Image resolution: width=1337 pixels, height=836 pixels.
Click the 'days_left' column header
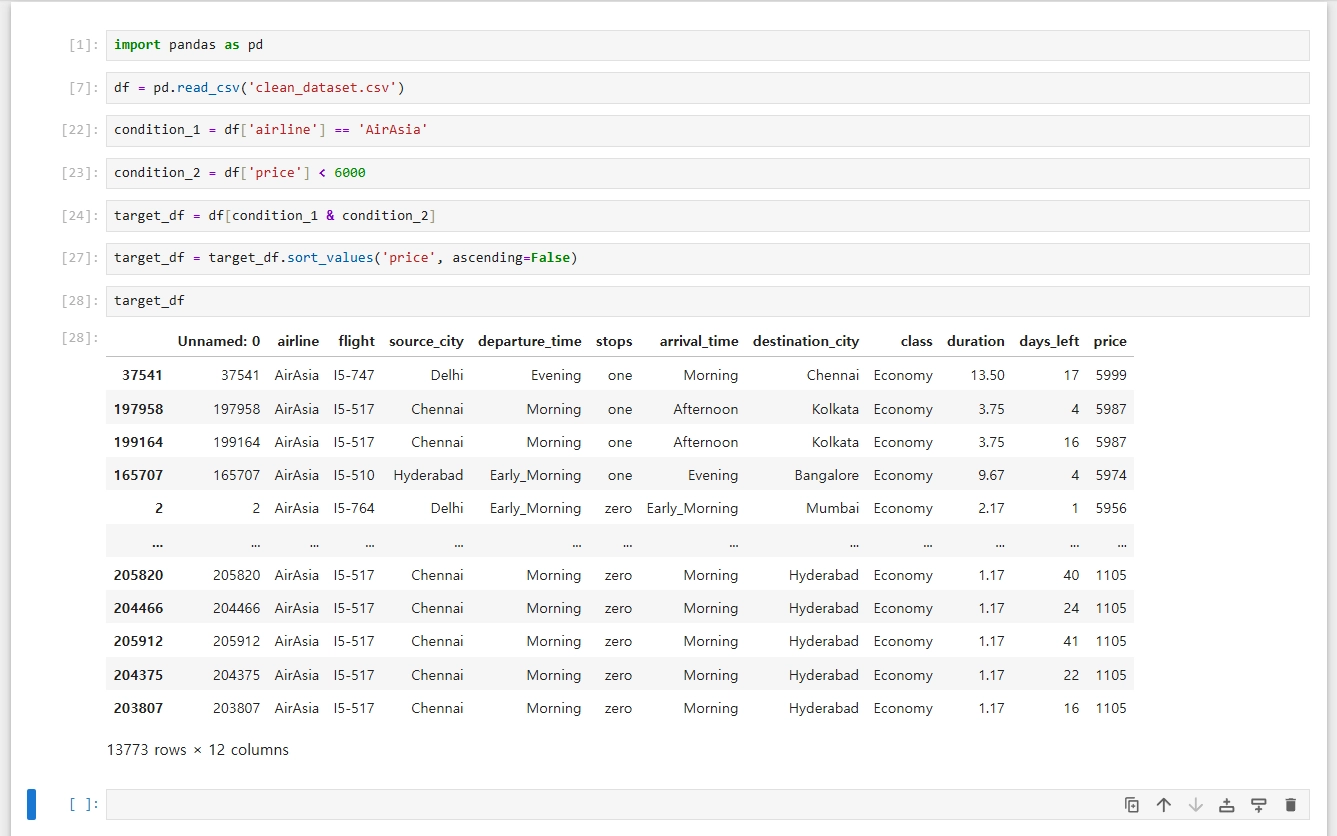pos(1049,341)
